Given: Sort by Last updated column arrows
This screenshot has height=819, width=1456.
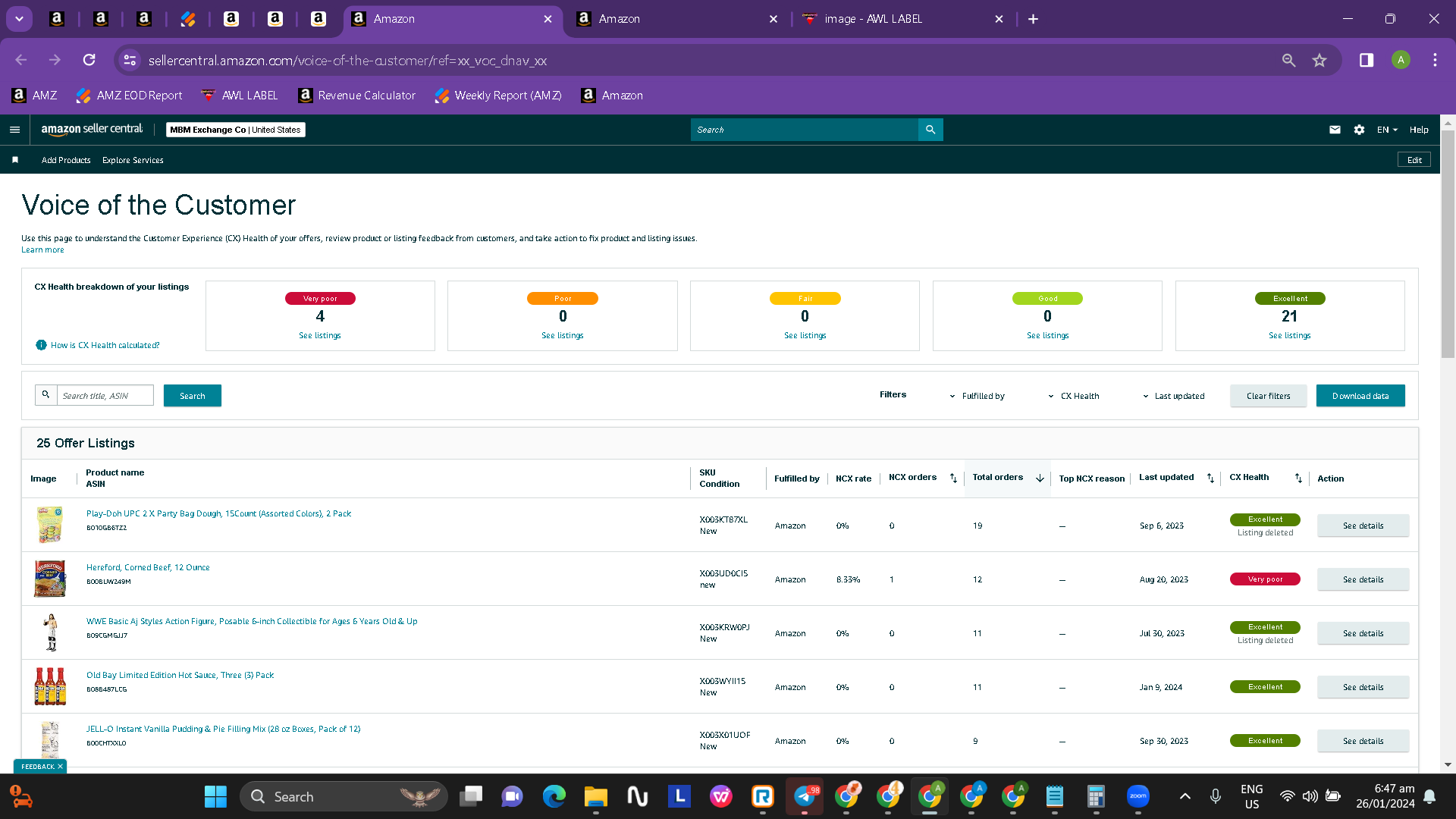Looking at the screenshot, I should [x=1210, y=479].
